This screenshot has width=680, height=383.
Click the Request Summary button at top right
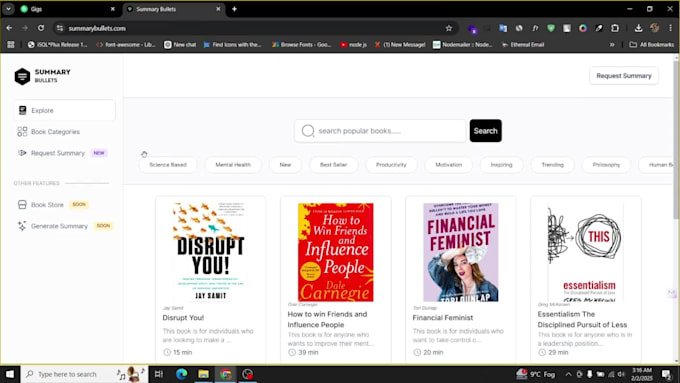pos(624,75)
